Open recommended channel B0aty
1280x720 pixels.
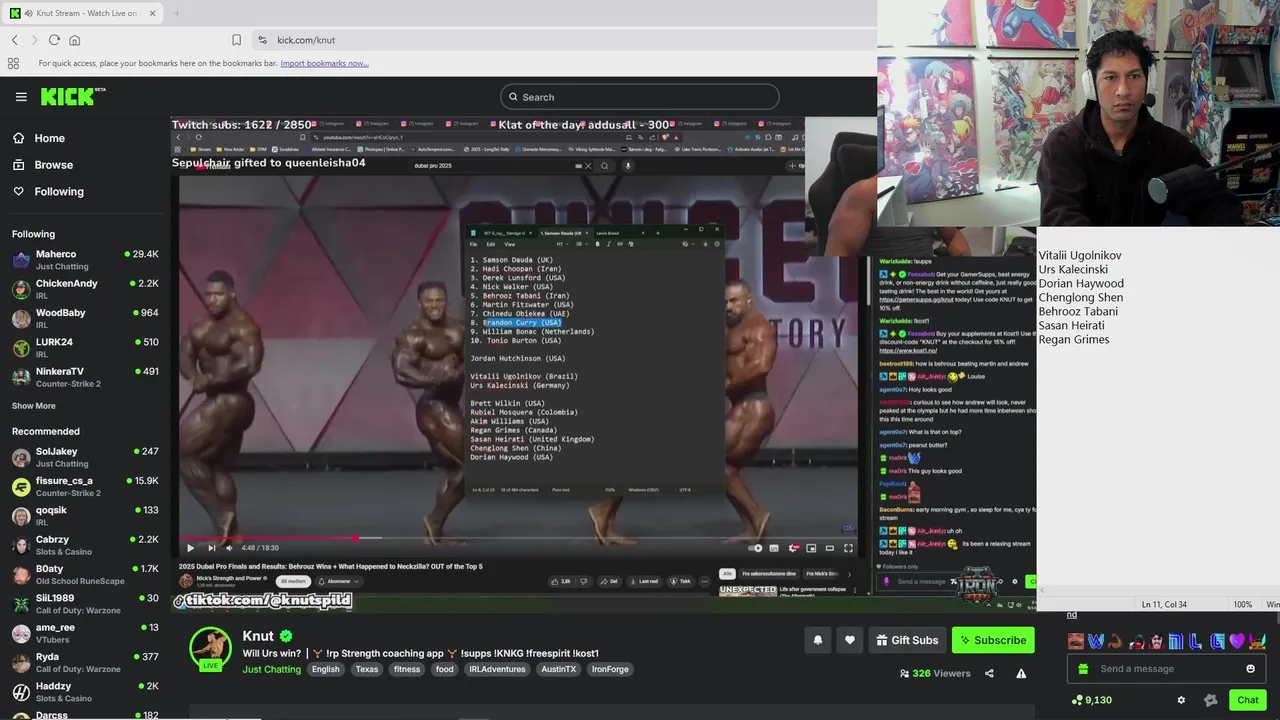pos(85,574)
